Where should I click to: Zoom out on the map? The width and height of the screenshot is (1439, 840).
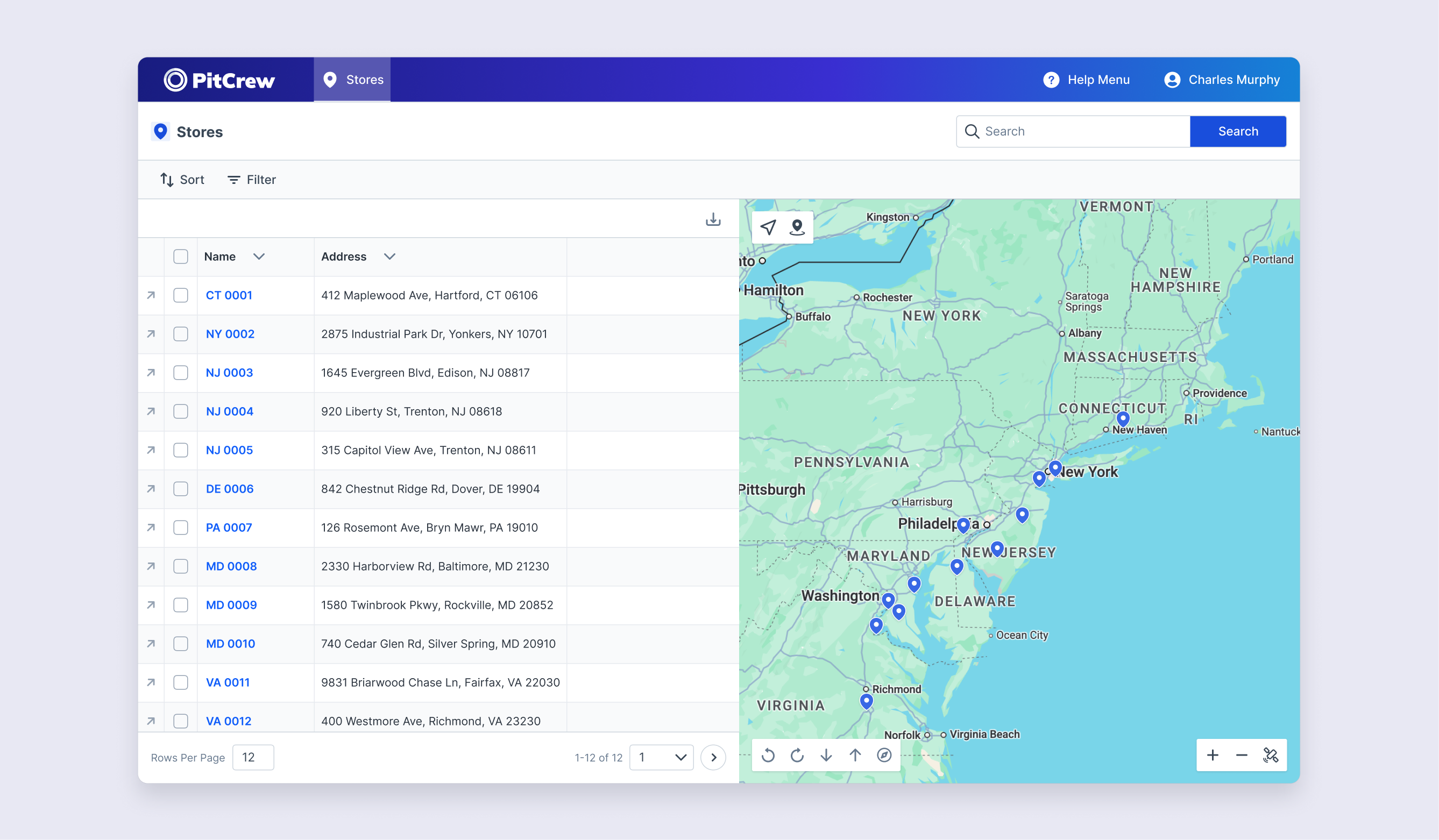pos(1242,756)
